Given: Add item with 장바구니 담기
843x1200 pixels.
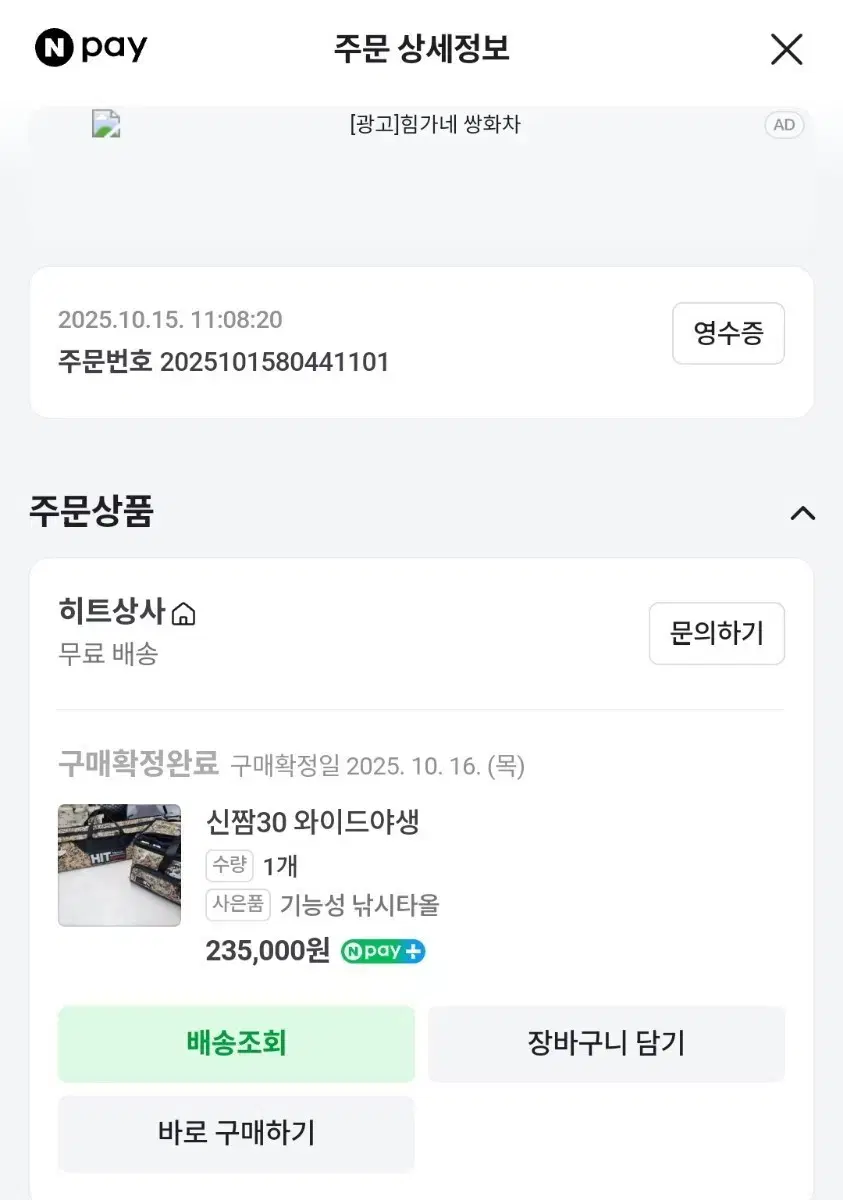Looking at the screenshot, I should coord(606,1044).
